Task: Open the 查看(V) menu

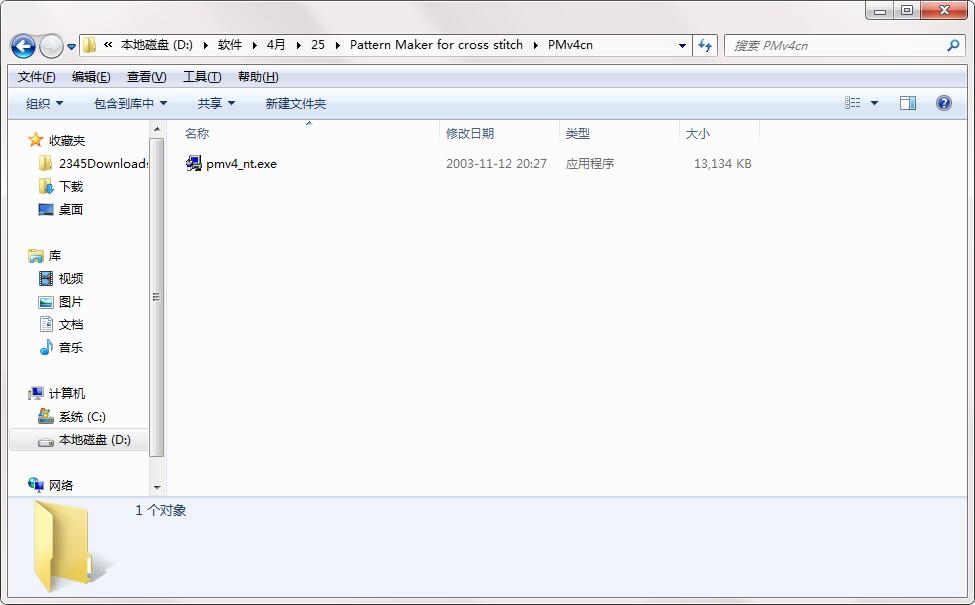Action: point(147,76)
